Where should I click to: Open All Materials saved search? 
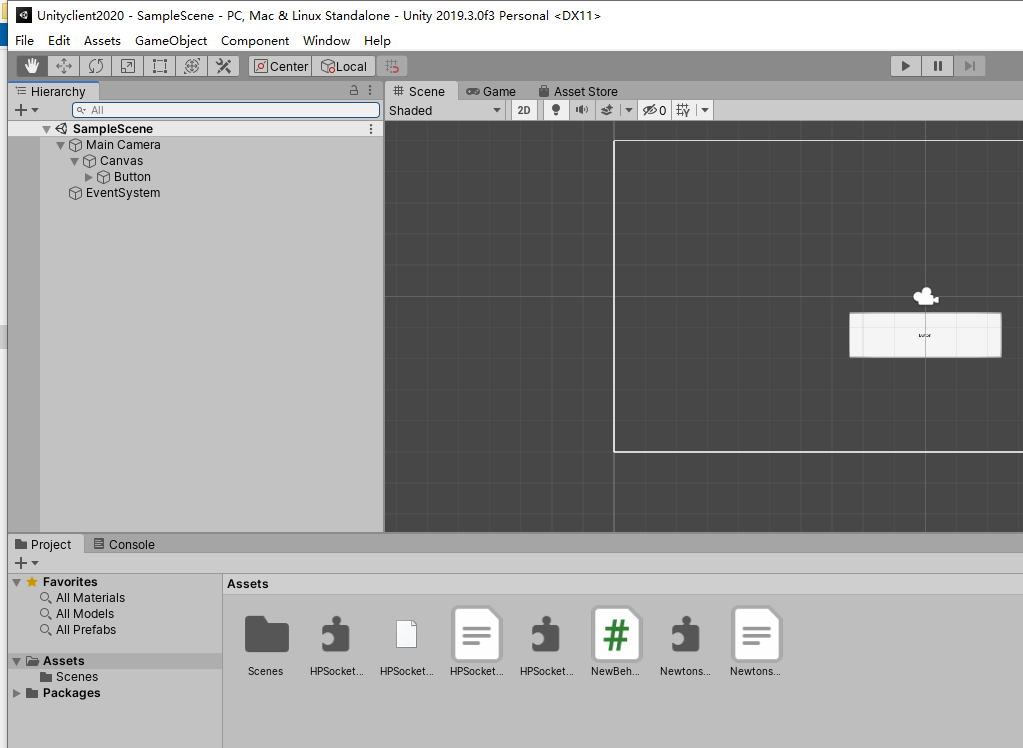[82, 598]
